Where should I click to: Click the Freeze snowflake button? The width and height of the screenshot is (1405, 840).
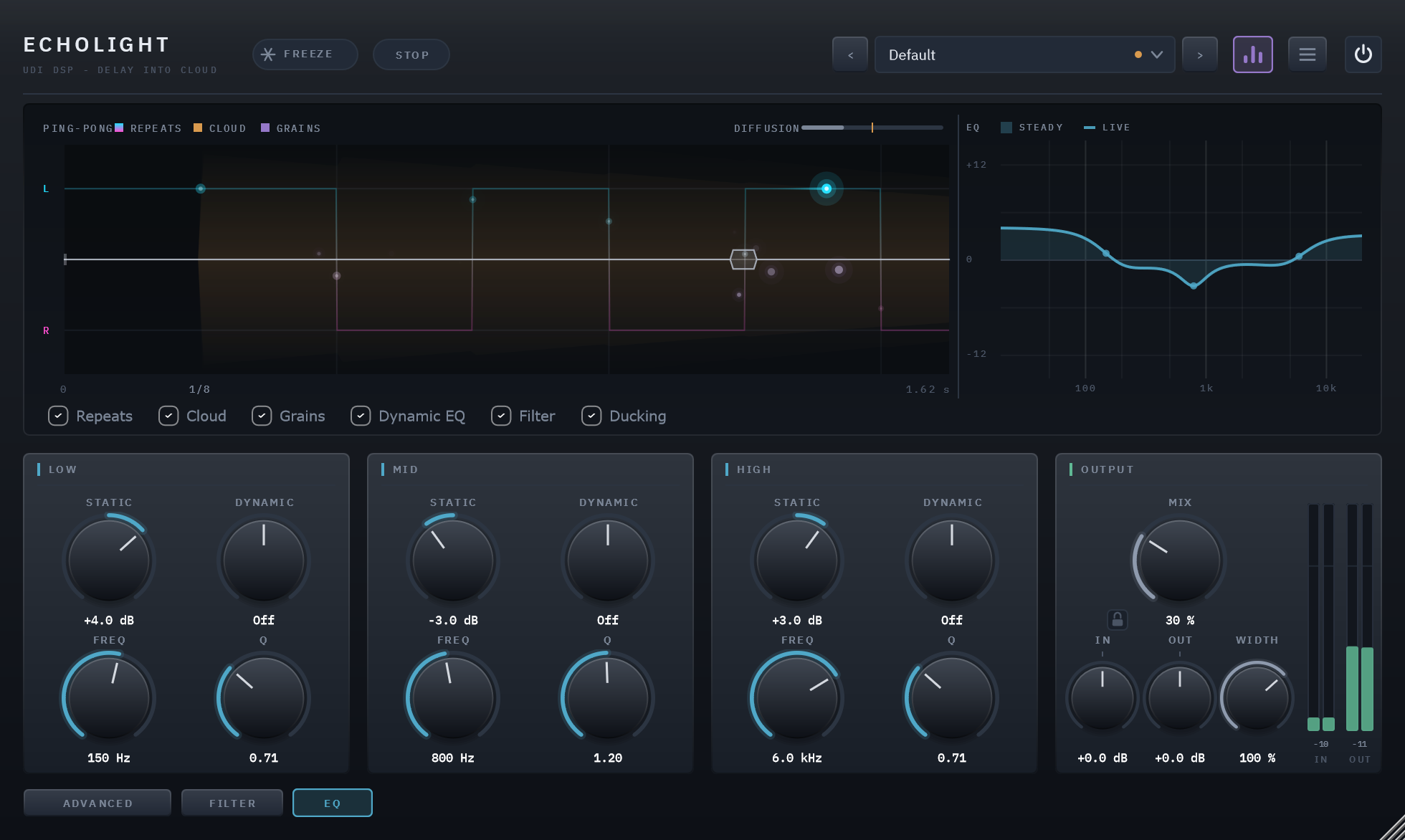(x=305, y=54)
